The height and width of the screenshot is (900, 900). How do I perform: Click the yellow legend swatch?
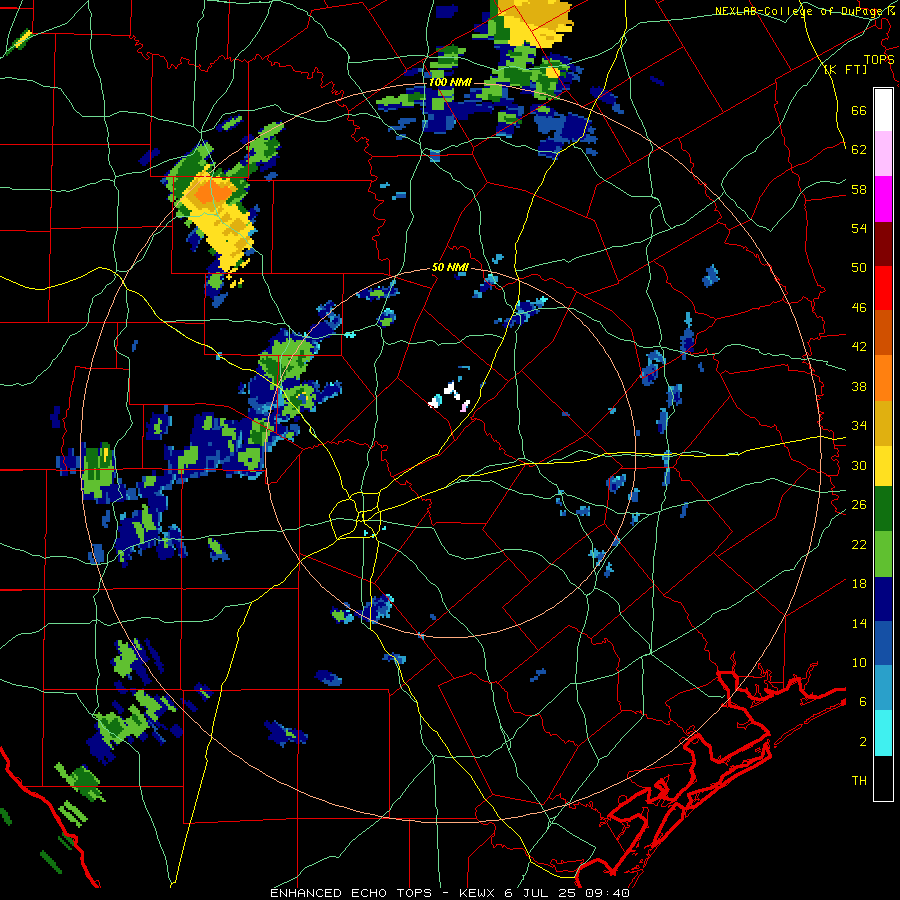(x=883, y=466)
